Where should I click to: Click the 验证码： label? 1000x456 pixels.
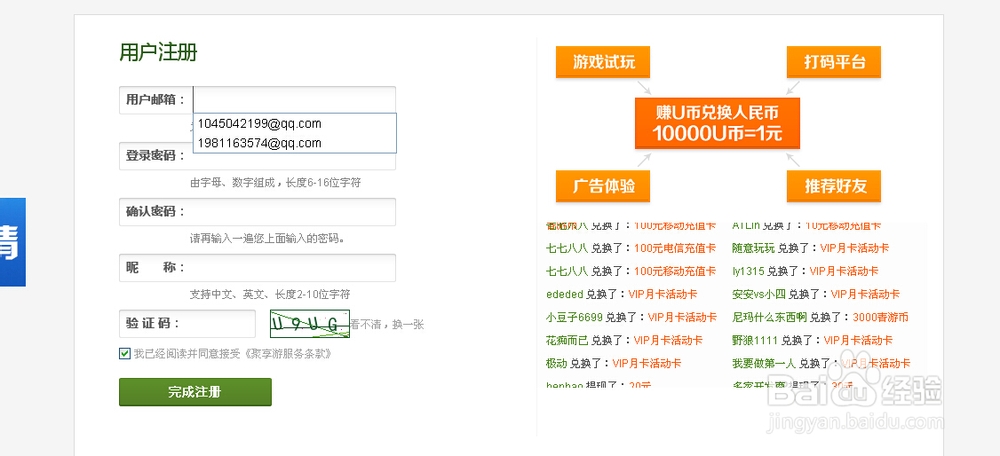(x=152, y=323)
